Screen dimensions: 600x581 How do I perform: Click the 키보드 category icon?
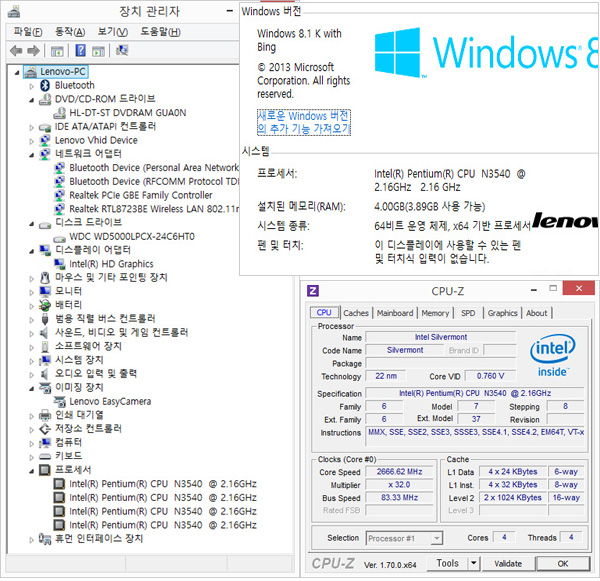point(45,456)
